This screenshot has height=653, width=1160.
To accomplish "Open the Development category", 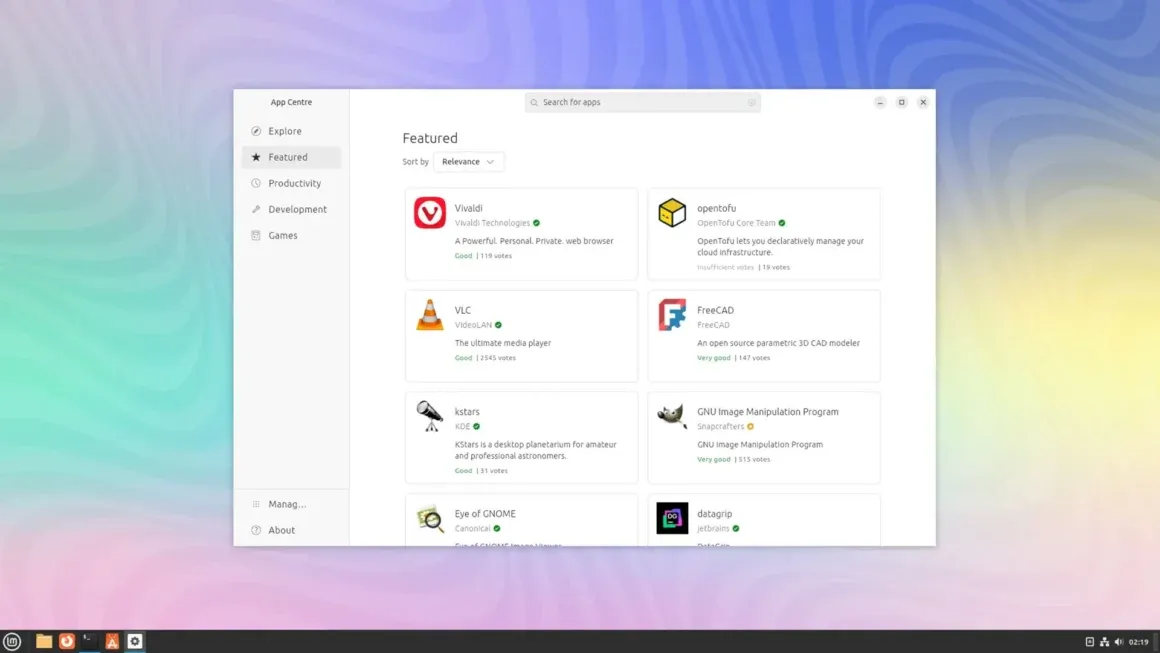I will pyautogui.click(x=291, y=209).
